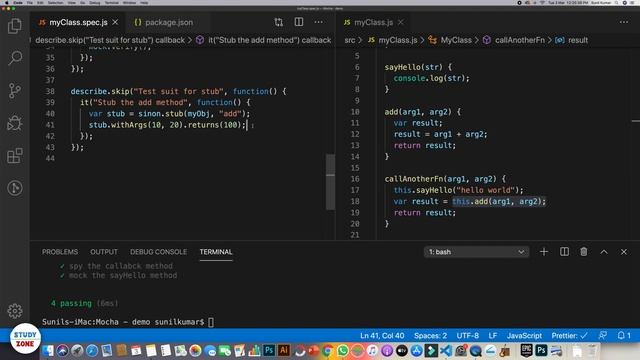
Task: Kill the terminal with the trash icon
Action: (584, 252)
